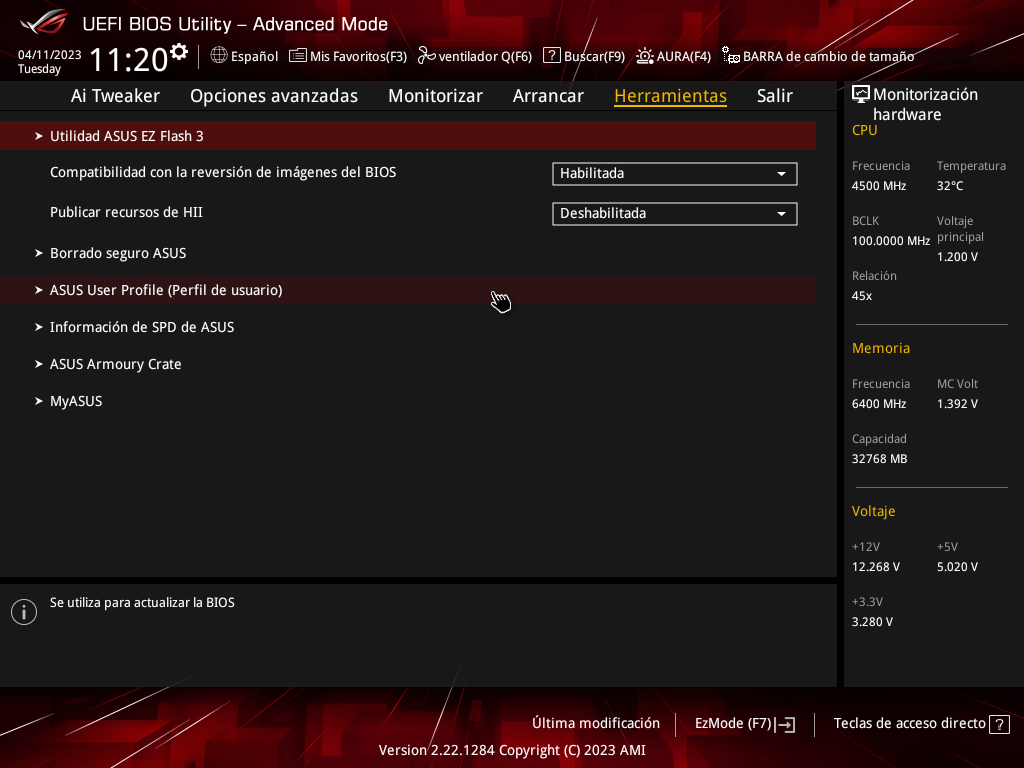Click core voltage value 1.200 V
Screen dimensions: 1024x768
[957, 257]
